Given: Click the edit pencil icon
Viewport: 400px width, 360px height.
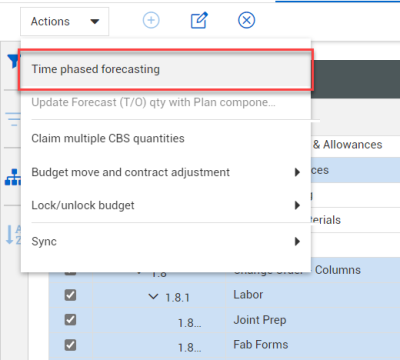Looking at the screenshot, I should (x=199, y=20).
